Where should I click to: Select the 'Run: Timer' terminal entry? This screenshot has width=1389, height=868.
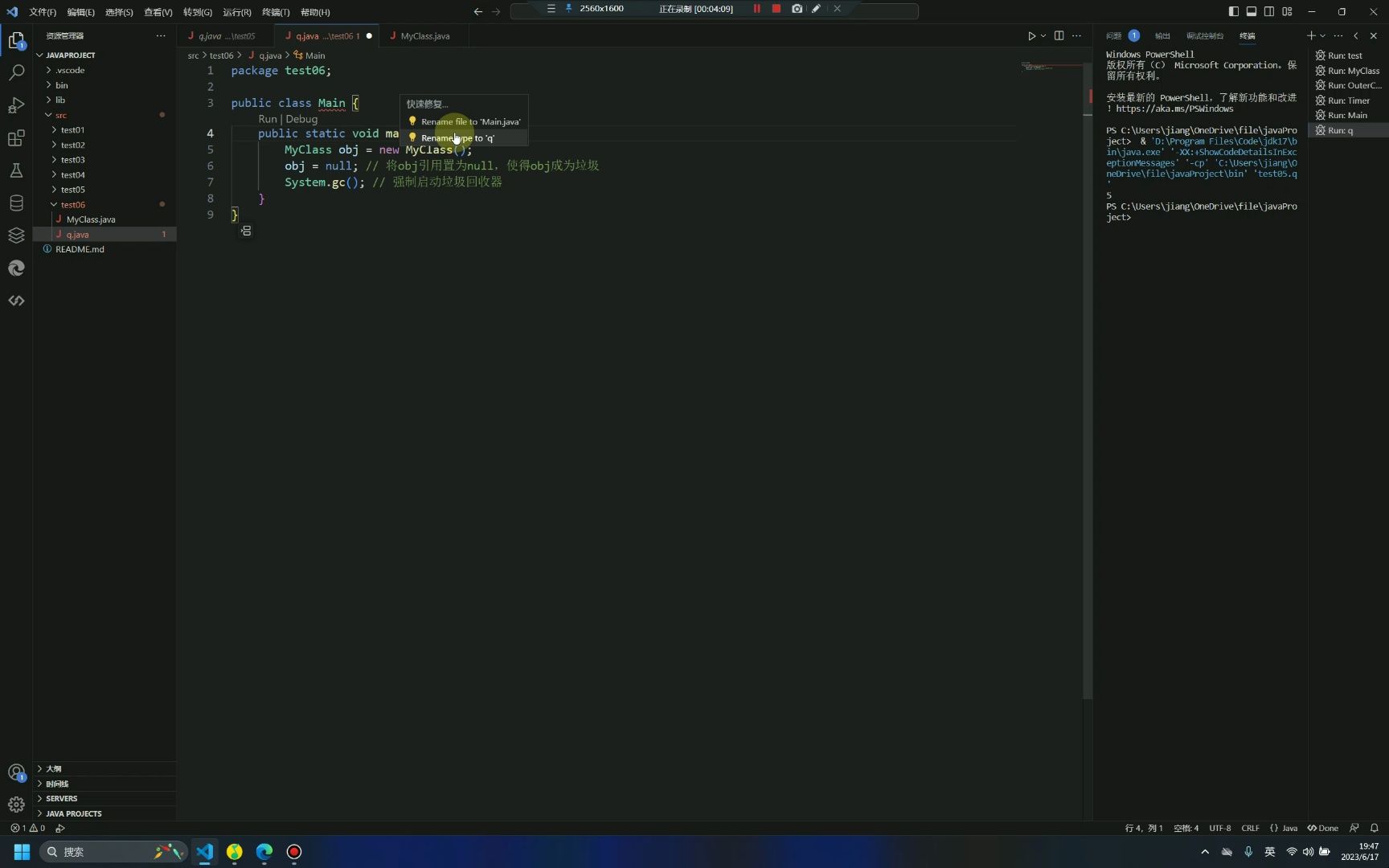click(x=1348, y=100)
